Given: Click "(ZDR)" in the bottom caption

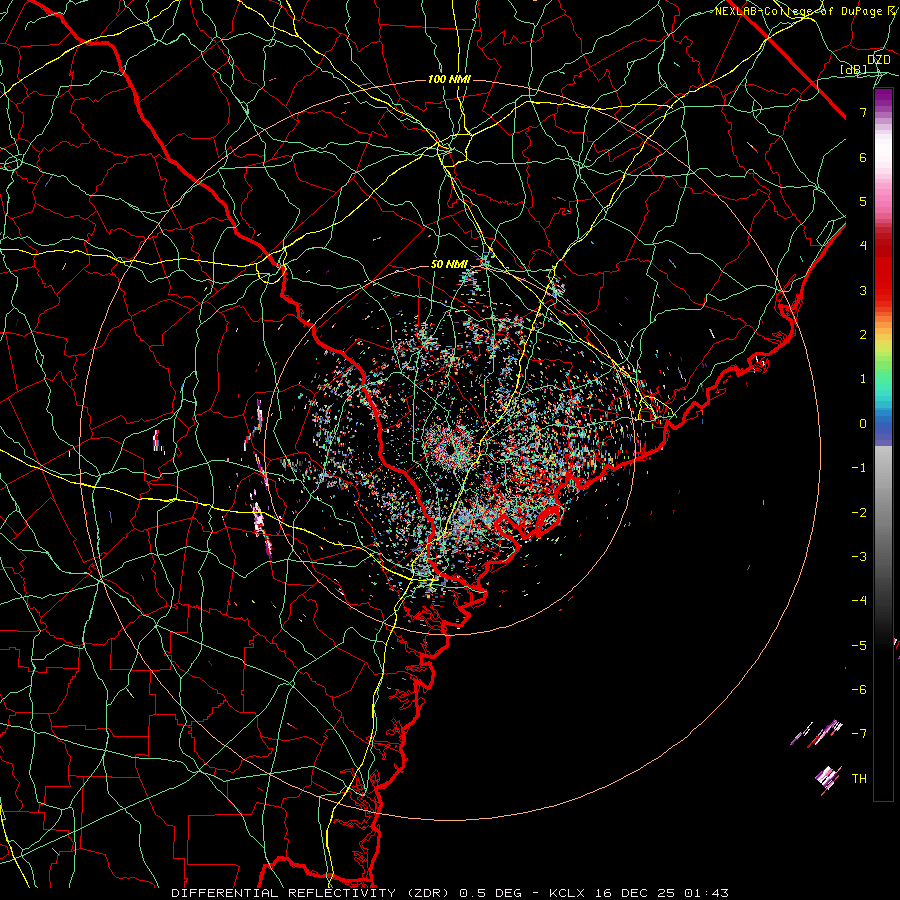Looking at the screenshot, I should point(429,893).
